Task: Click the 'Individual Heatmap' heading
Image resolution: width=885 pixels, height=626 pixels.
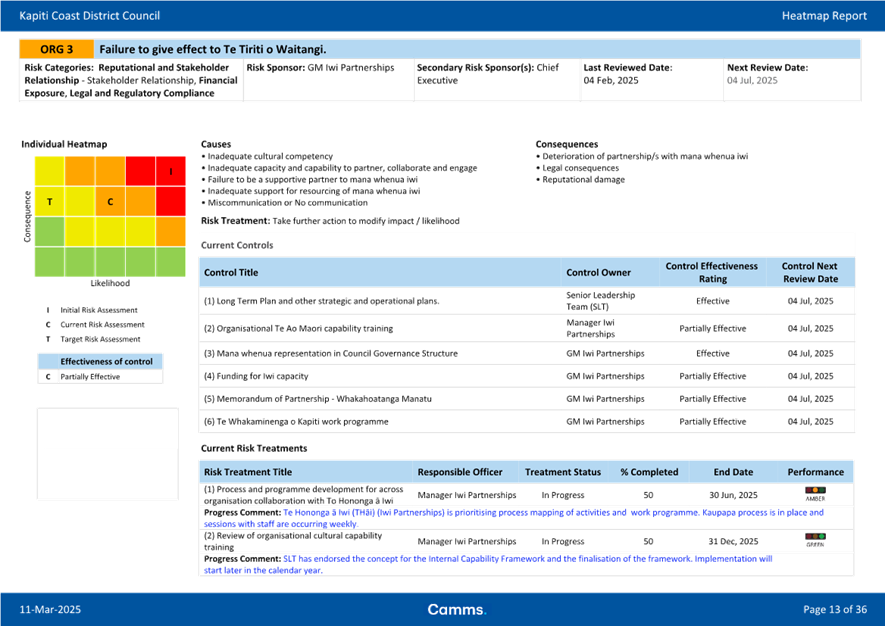Action: click(64, 144)
